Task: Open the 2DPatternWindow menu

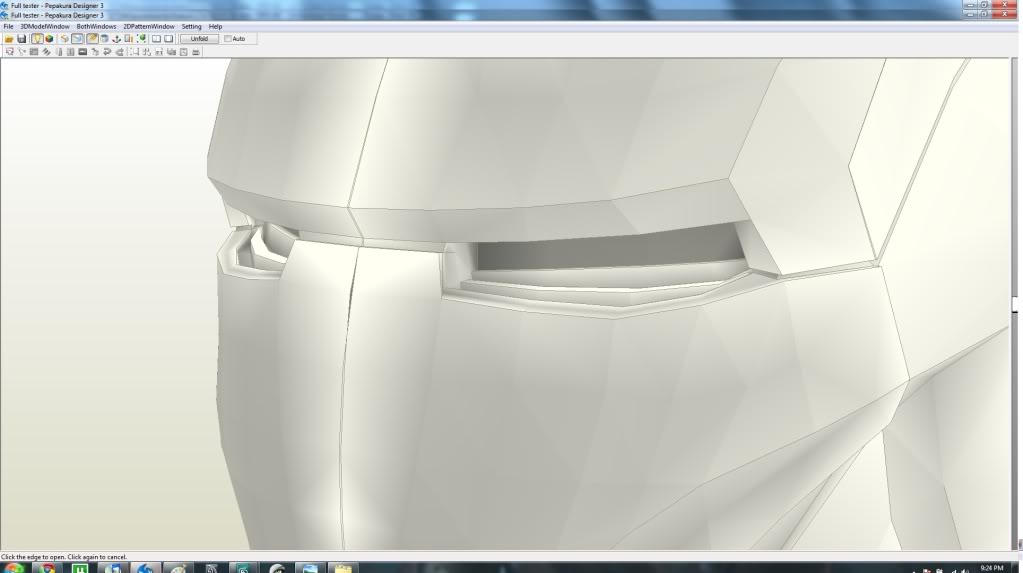Action: [x=149, y=27]
